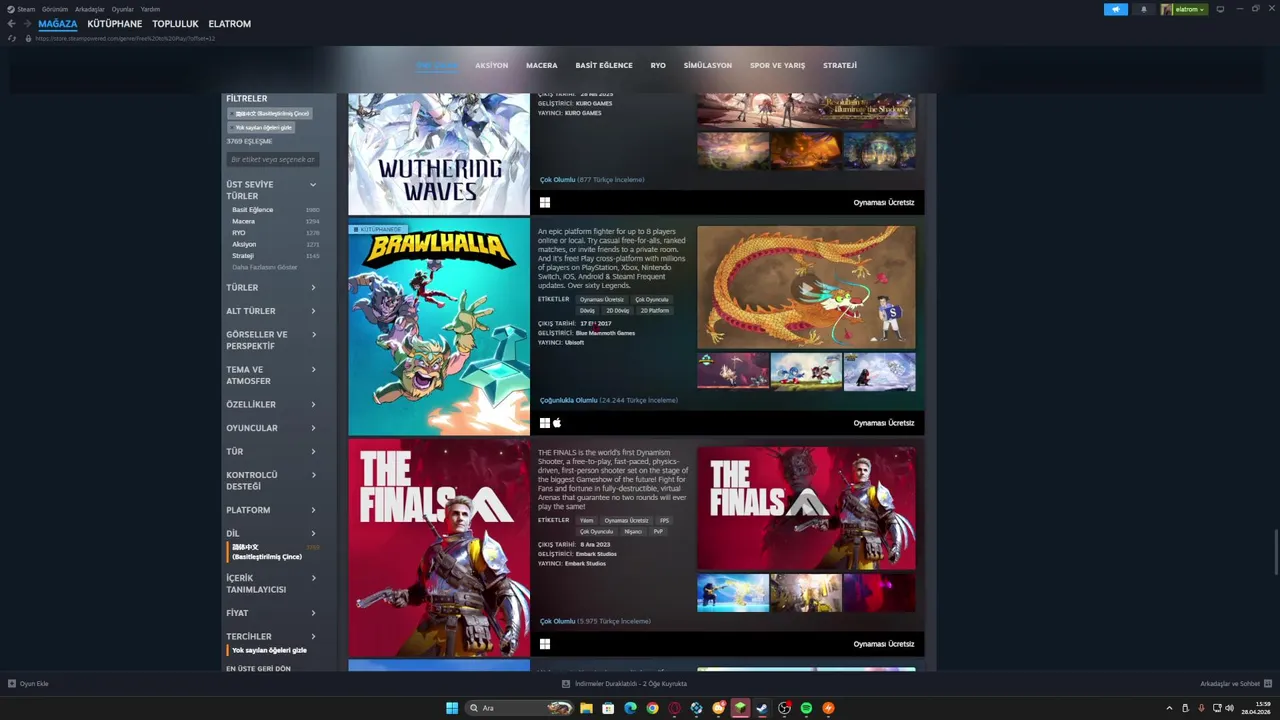
Task: Select the BASİT EĞLENCE genre tab
Action: [x=604, y=65]
